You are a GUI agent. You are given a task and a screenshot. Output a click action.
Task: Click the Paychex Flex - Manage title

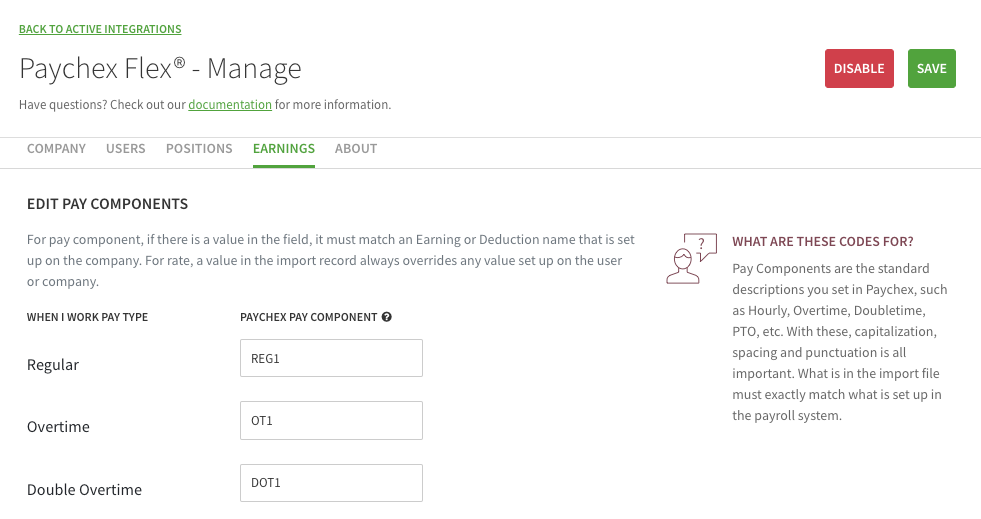pos(160,68)
